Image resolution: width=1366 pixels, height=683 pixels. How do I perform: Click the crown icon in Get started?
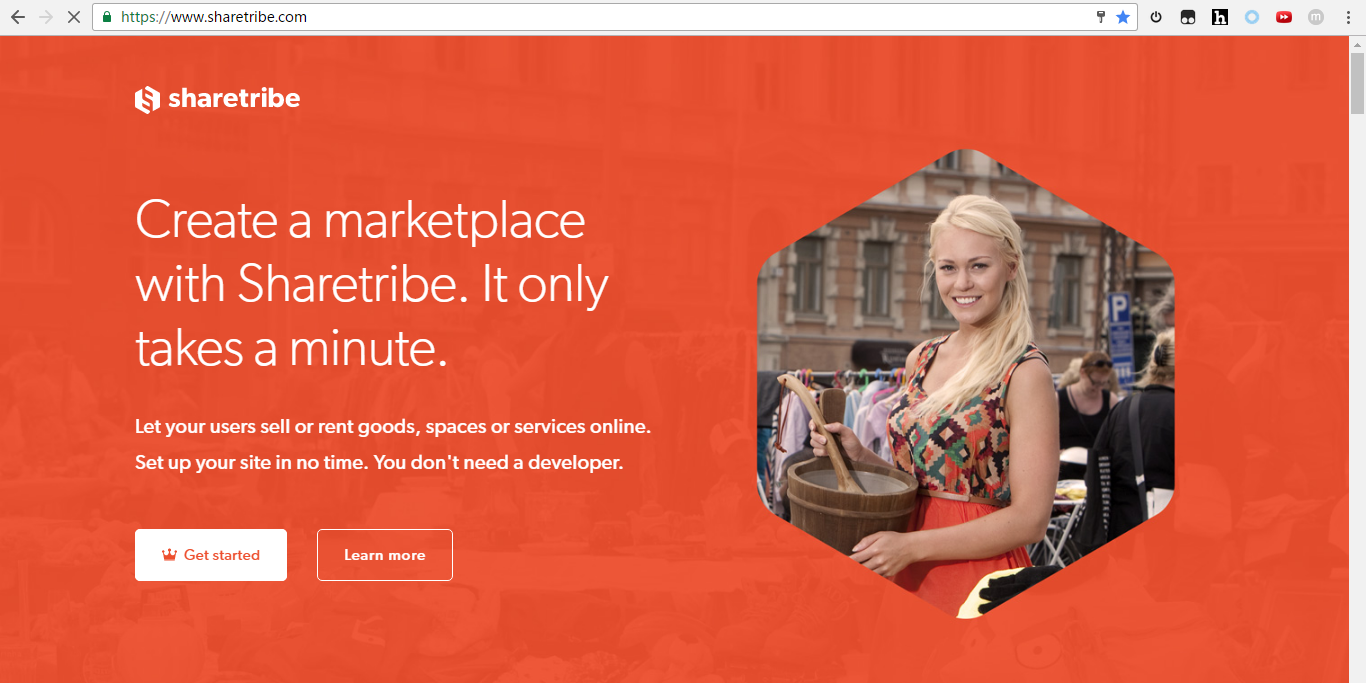(x=169, y=555)
